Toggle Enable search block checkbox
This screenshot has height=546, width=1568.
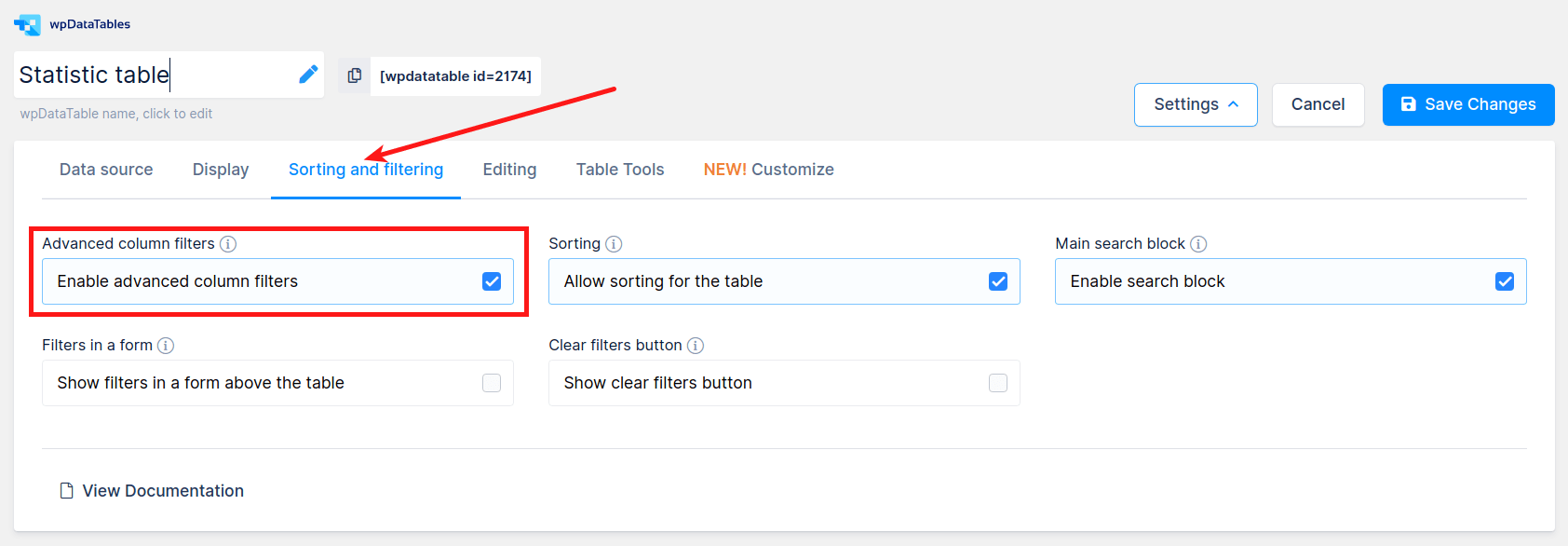tap(1505, 281)
